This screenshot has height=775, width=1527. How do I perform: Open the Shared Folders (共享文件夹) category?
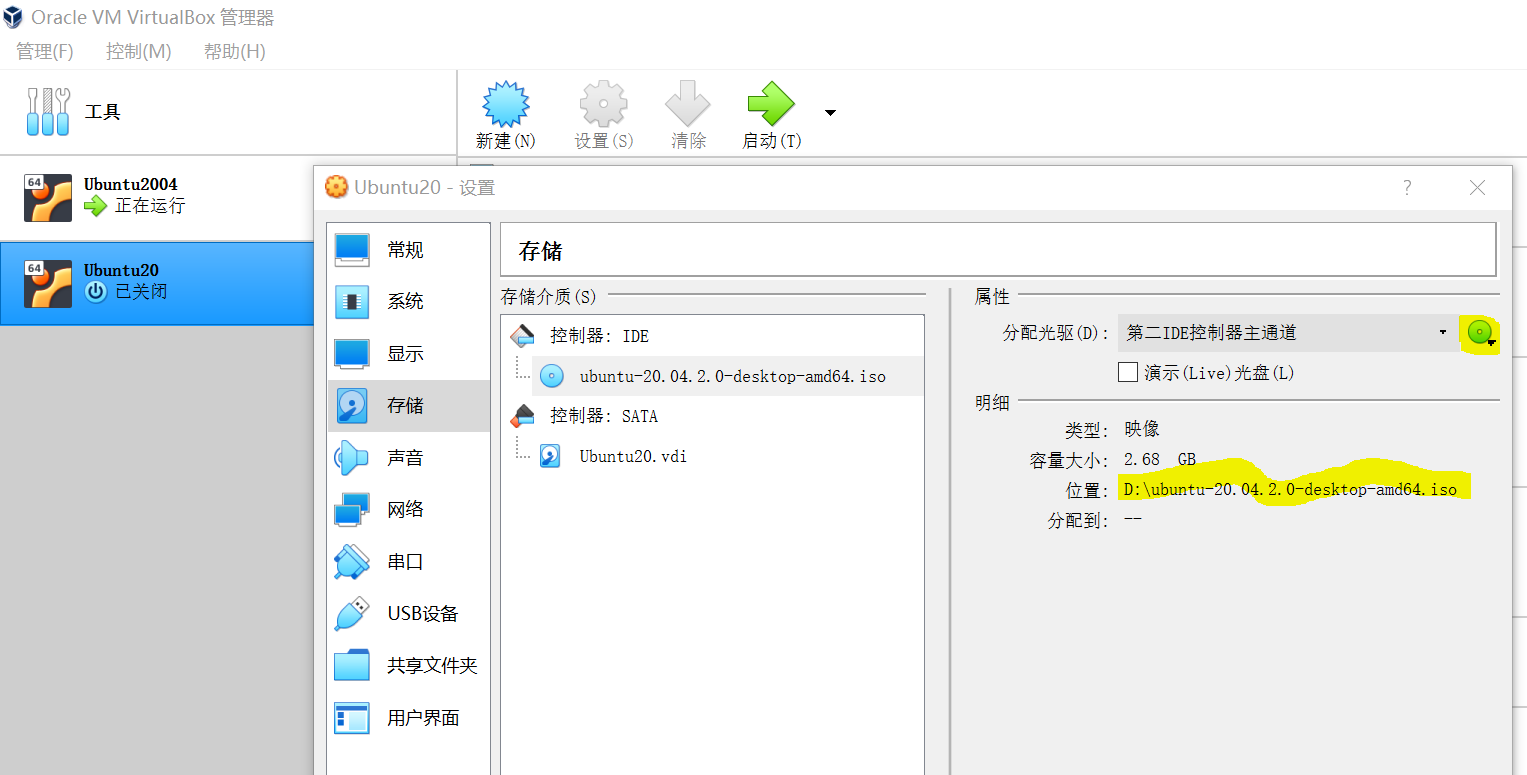[409, 665]
